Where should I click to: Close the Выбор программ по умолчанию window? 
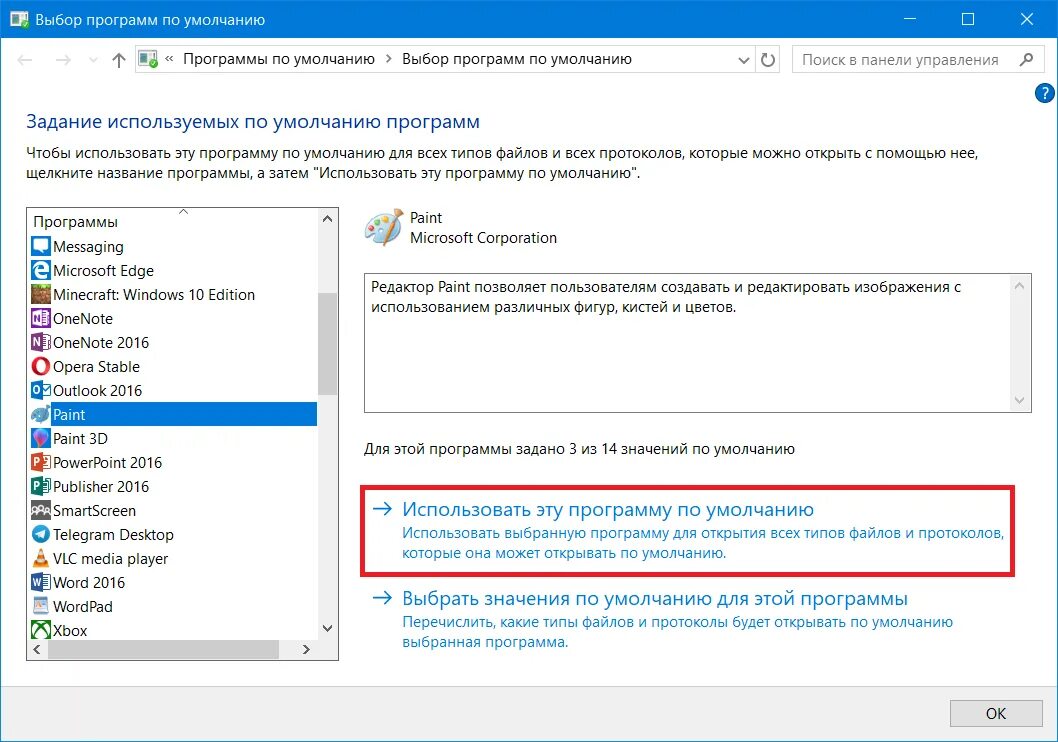1026,19
